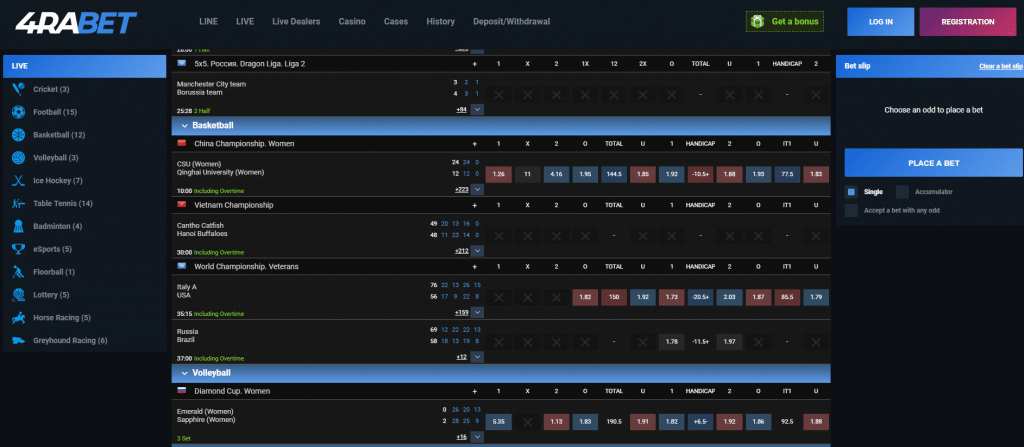The image size is (1024, 447).
Task: Expand more markets for CSU vs Qinghai match
Action: pos(477,189)
